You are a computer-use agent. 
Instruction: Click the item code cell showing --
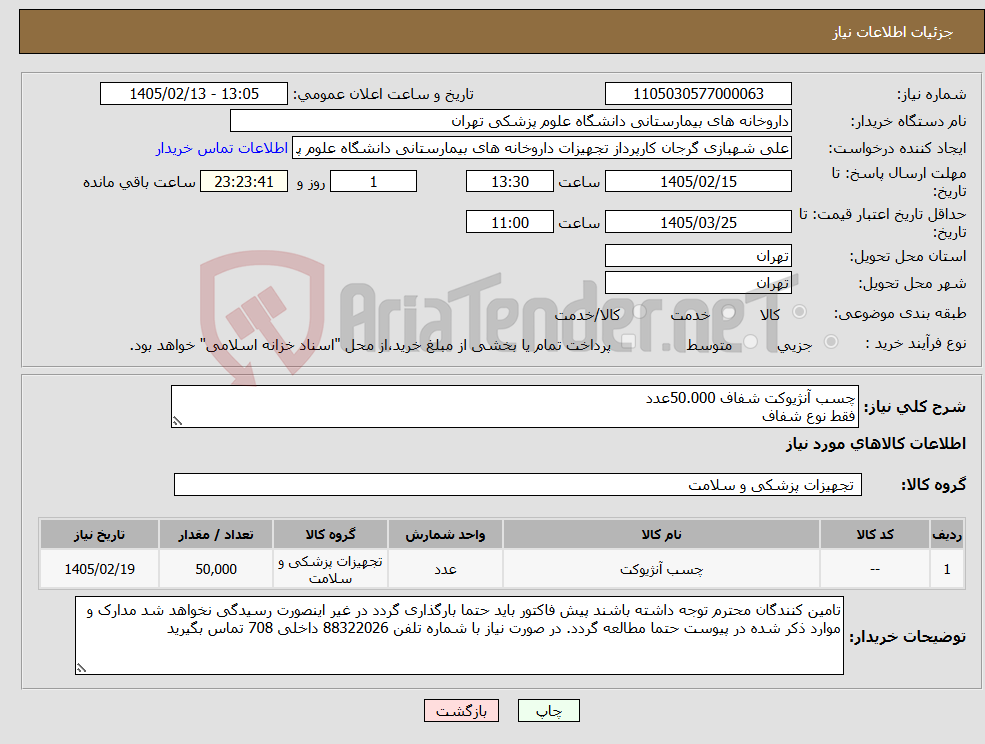coord(875,569)
